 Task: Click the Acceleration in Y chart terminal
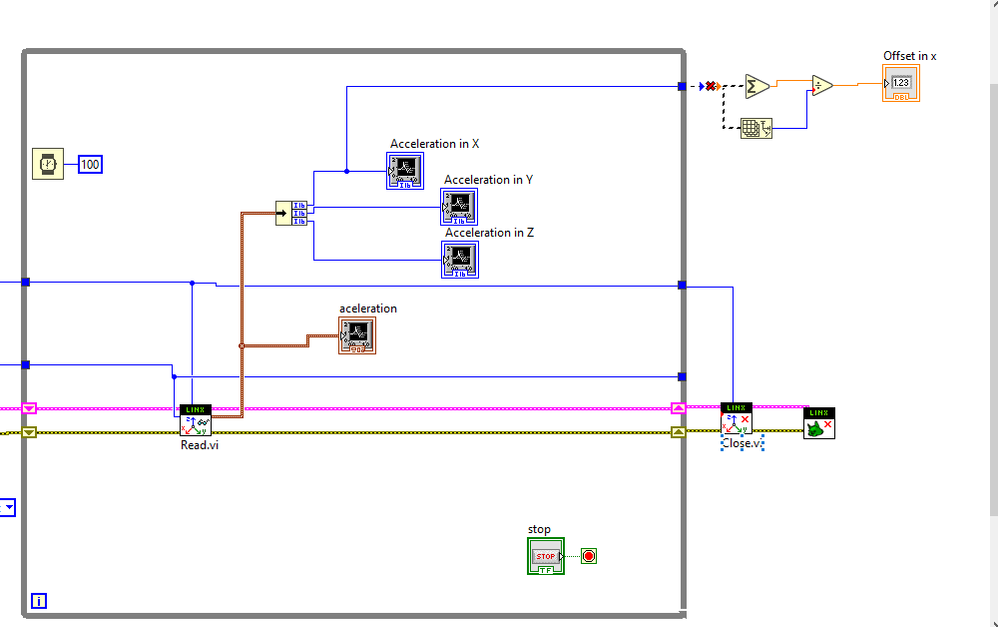click(459, 207)
